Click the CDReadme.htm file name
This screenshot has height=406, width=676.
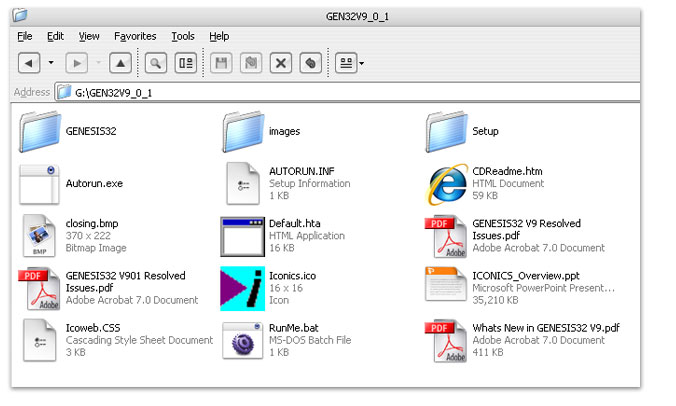click(507, 171)
